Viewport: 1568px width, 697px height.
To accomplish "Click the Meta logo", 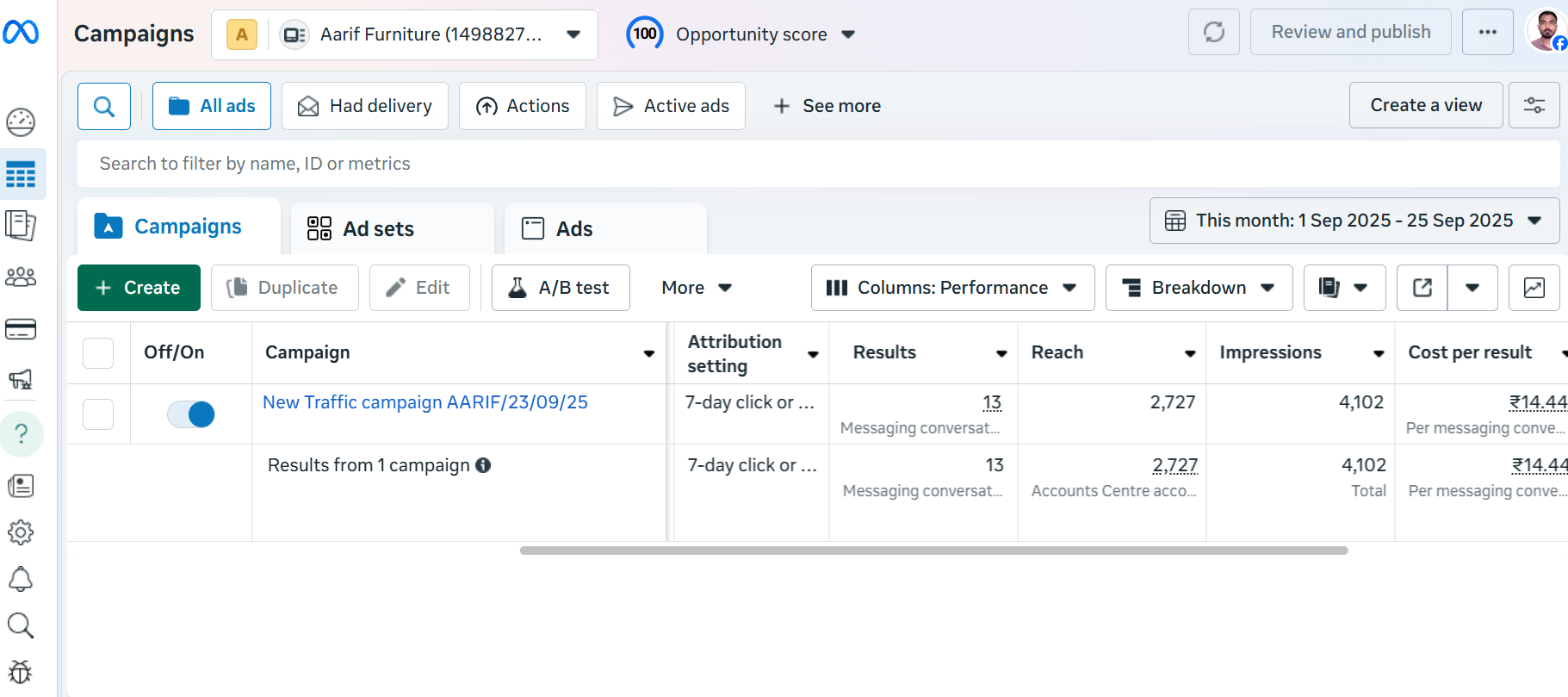I will click(21, 33).
